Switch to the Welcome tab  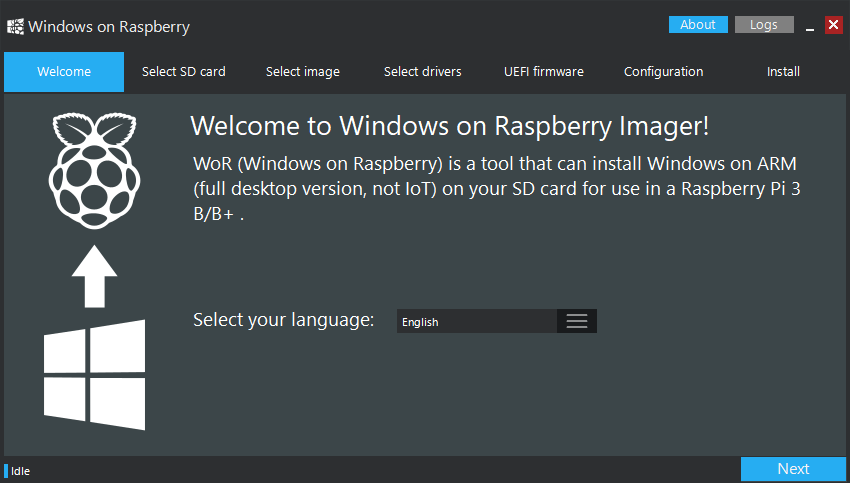(64, 72)
